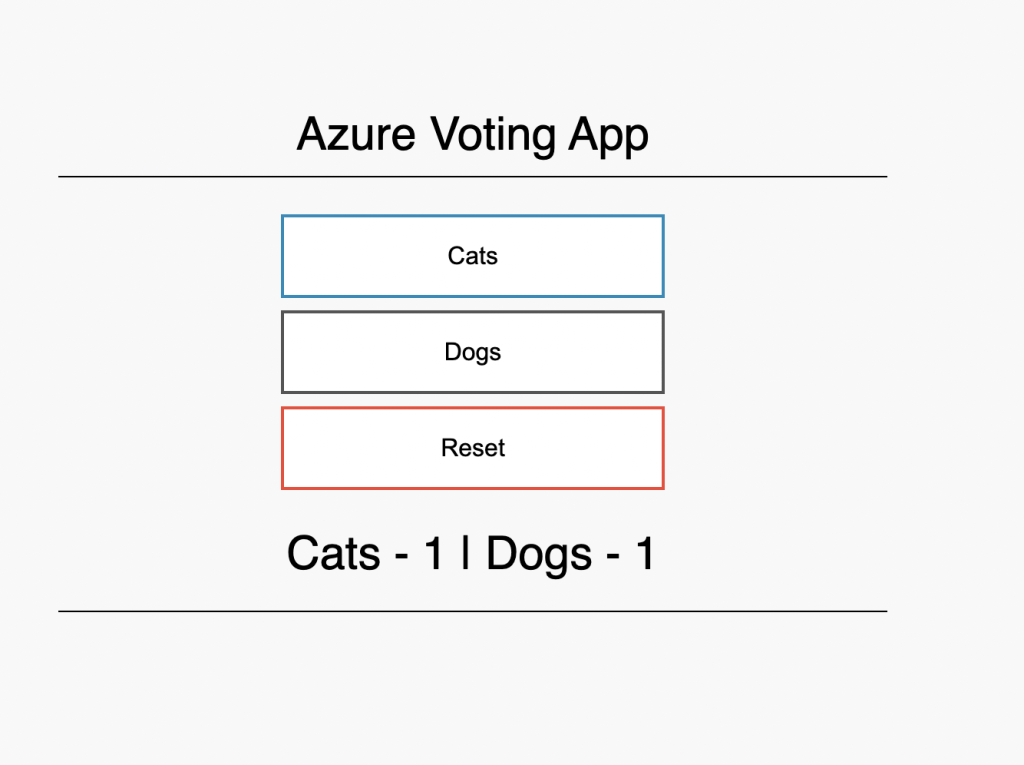
Task: Click the Reset label inside the red button
Action: tap(473, 448)
